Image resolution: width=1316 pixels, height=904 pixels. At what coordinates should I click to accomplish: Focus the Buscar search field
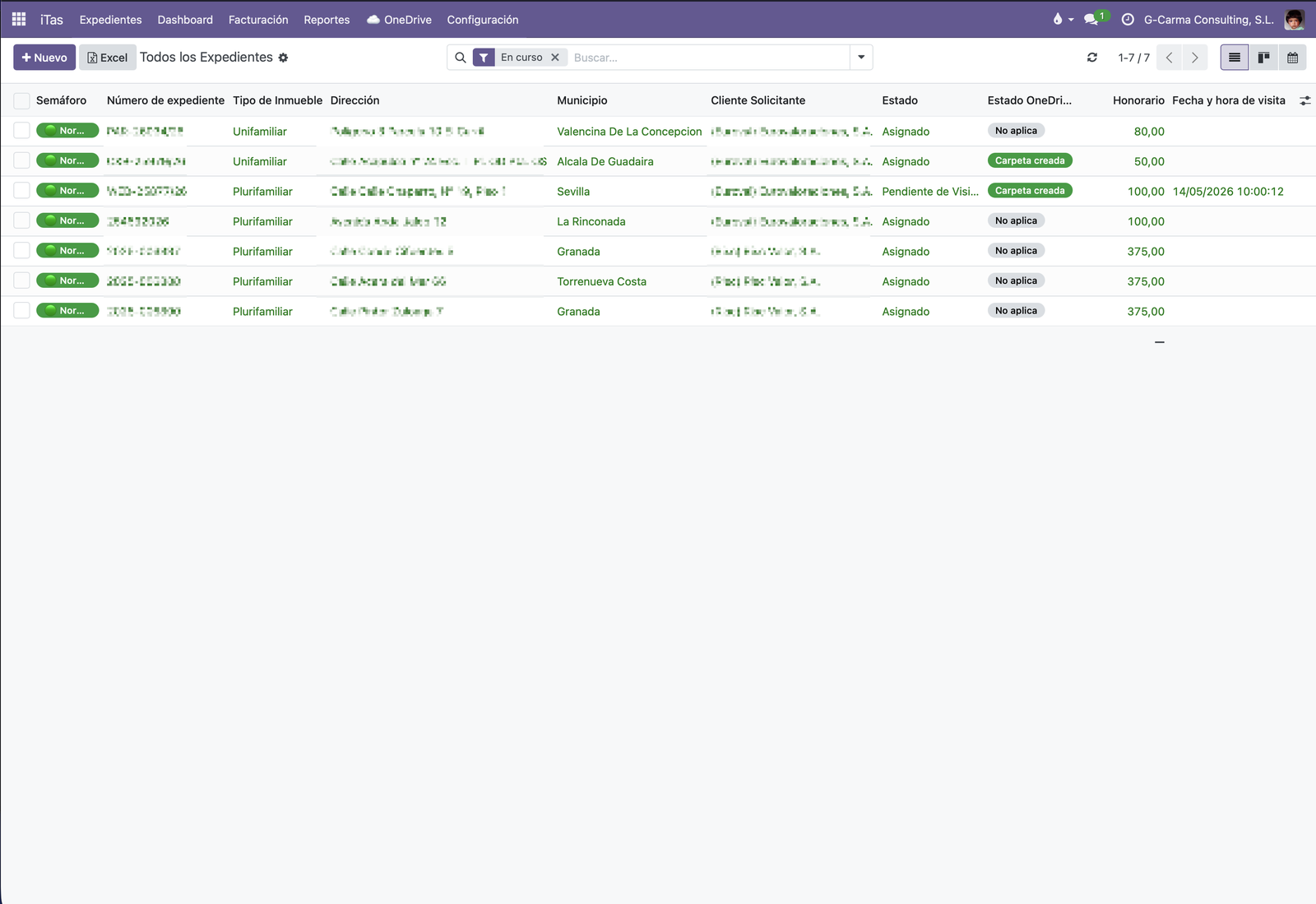[709, 58]
